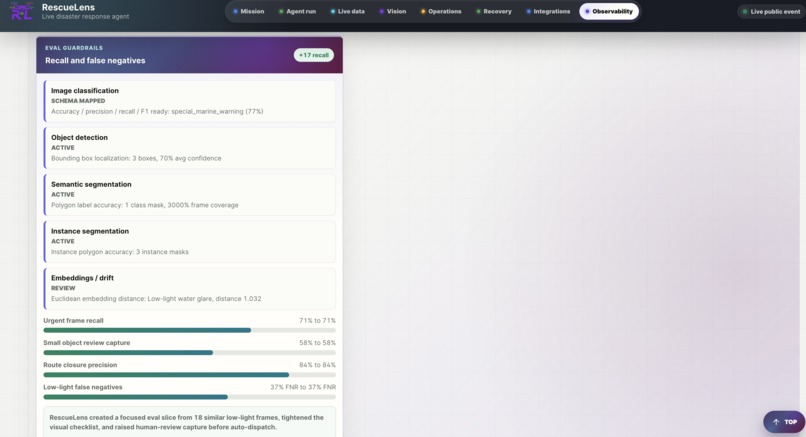Open the Mission tab
This screenshot has height=437, width=806.
pos(248,11)
